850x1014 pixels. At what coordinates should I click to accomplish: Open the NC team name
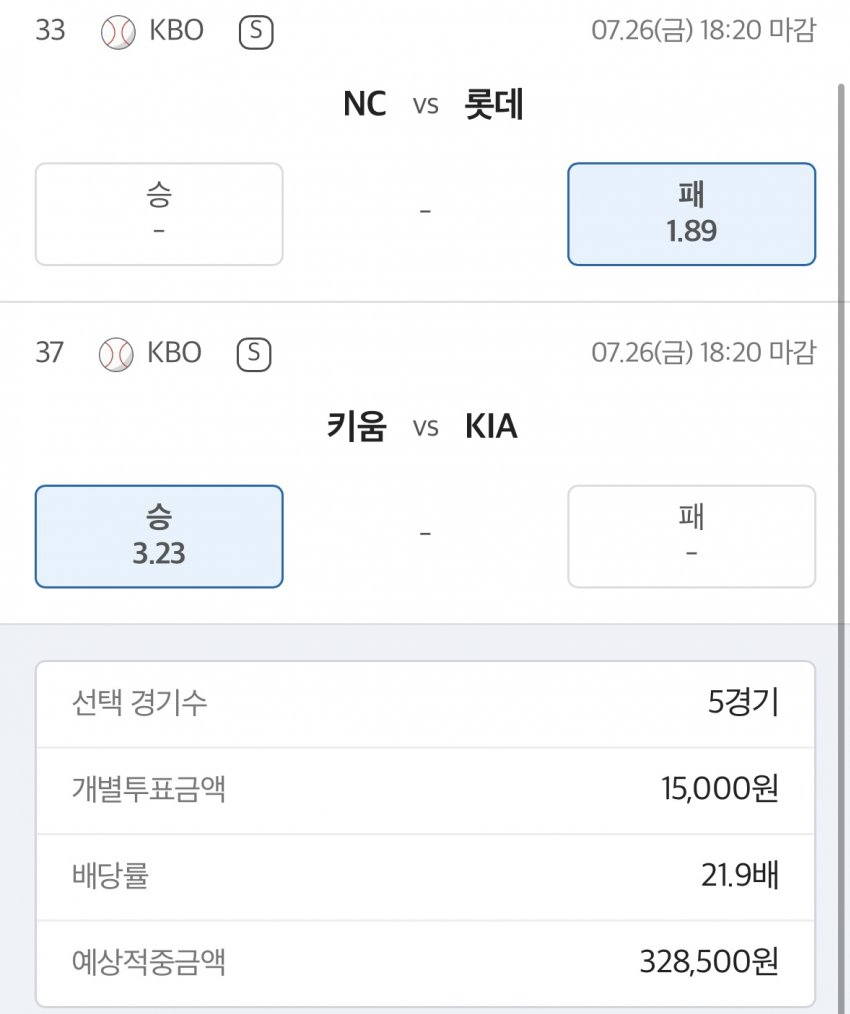pyautogui.click(x=364, y=104)
